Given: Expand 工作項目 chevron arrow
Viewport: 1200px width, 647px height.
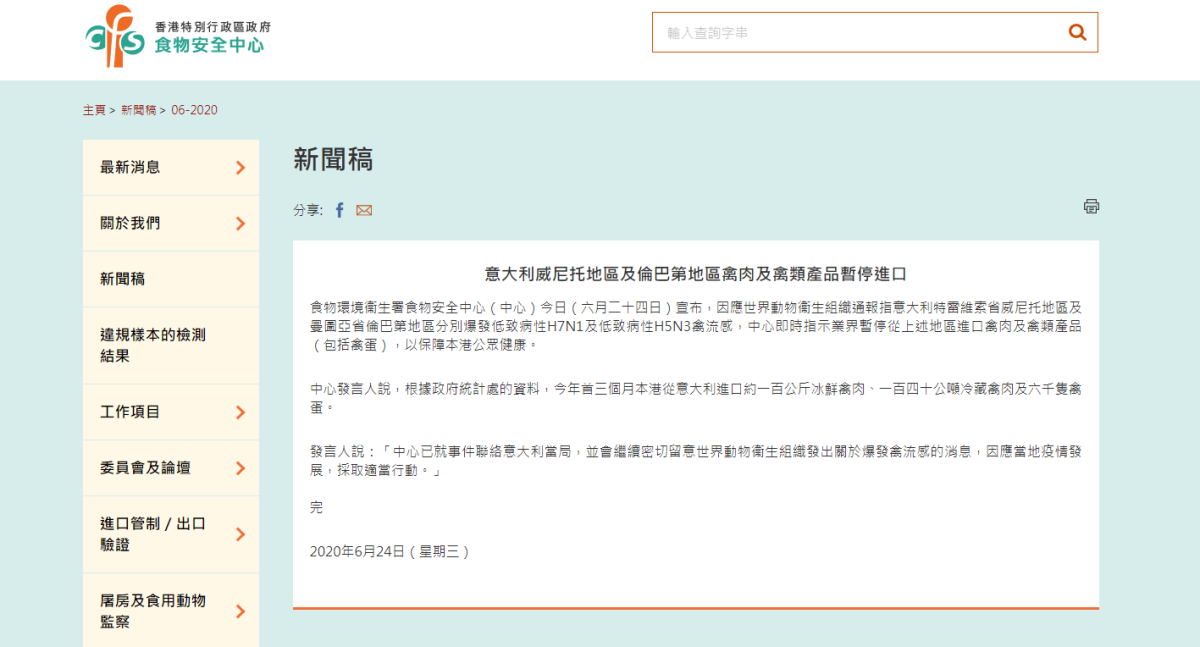Looking at the screenshot, I should click(x=240, y=412).
